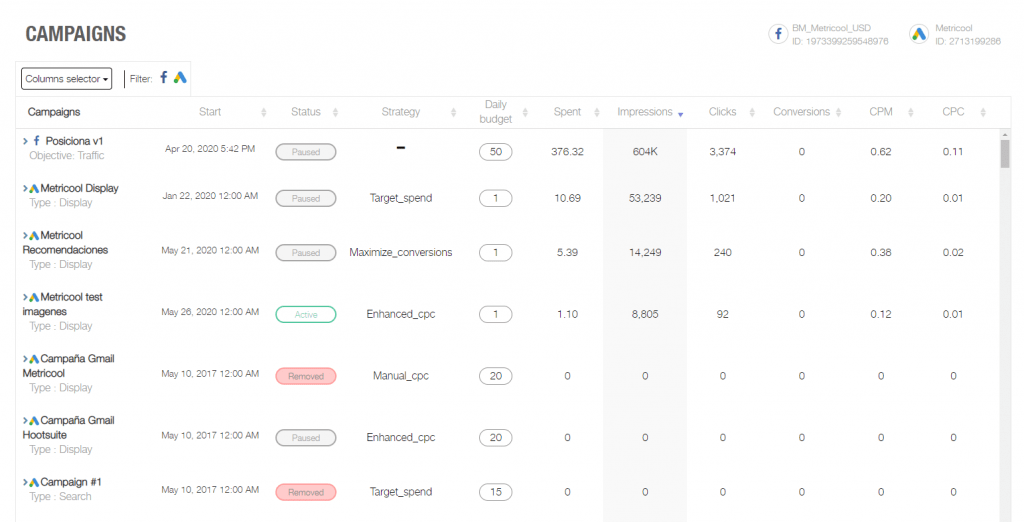
Task: Click the Campaign #1 name
Action: click(71, 482)
